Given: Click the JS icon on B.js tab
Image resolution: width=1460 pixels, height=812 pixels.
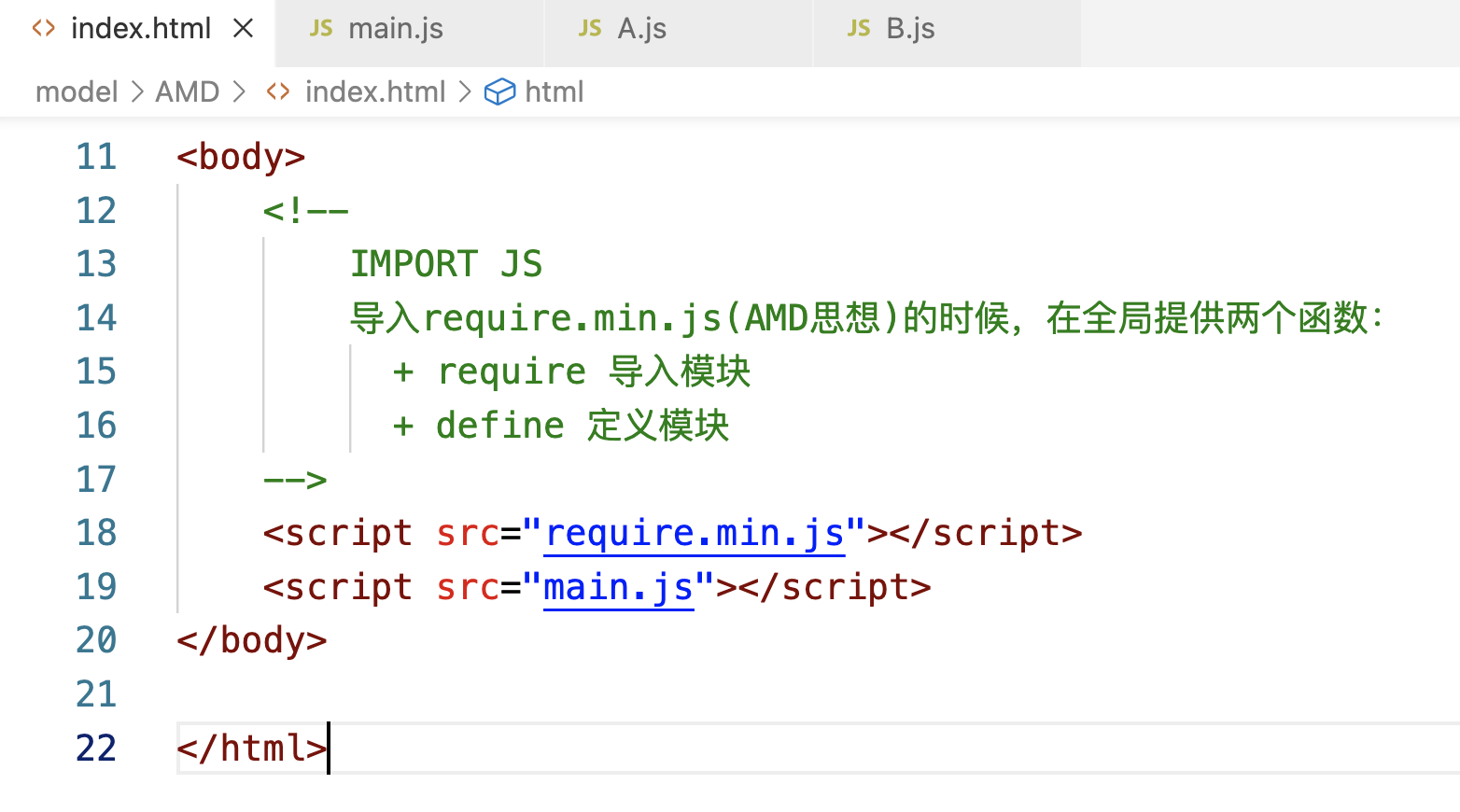Looking at the screenshot, I should (x=859, y=29).
